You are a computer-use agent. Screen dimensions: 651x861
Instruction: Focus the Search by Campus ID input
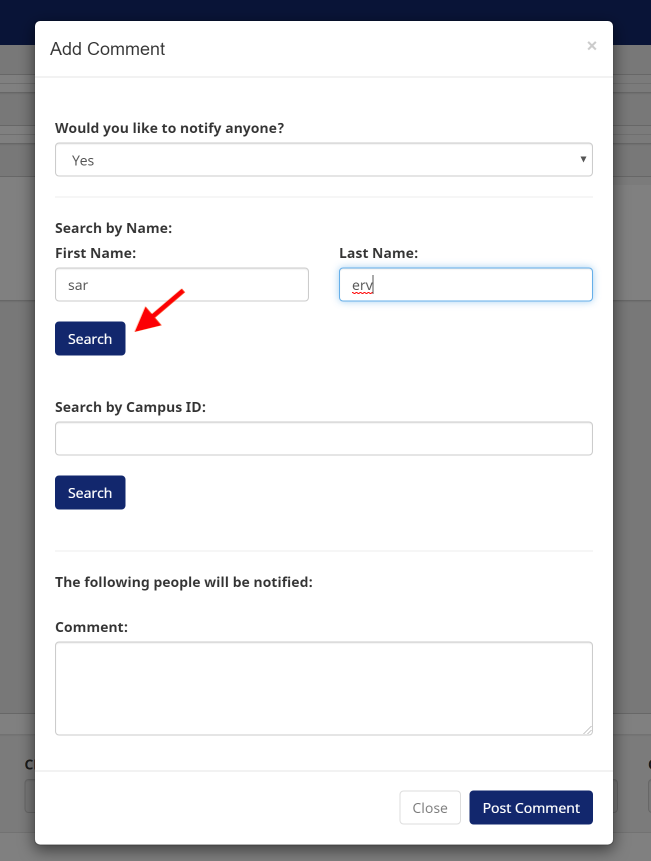coord(324,438)
